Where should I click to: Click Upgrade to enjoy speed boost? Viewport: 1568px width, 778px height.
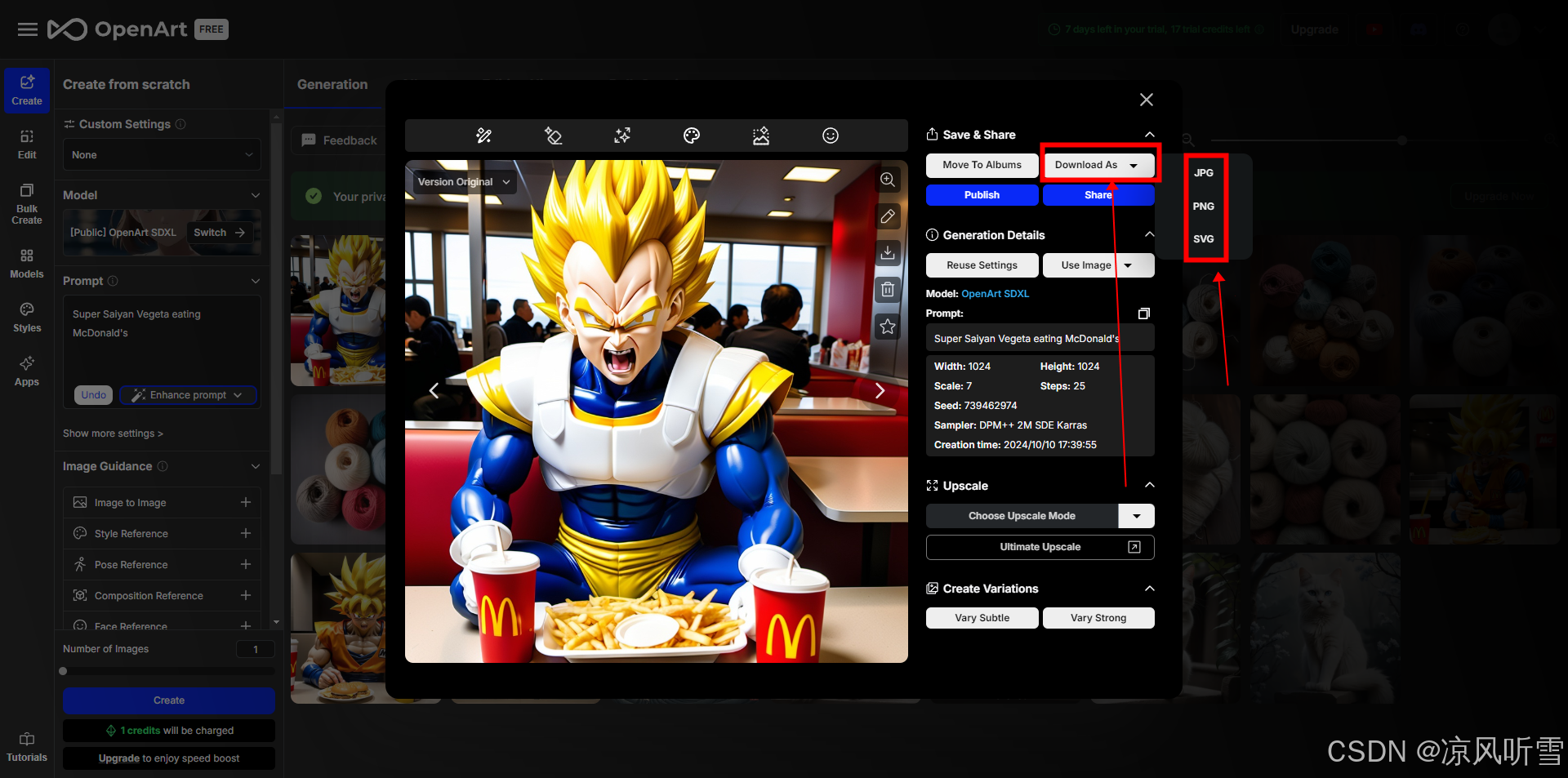(x=169, y=758)
